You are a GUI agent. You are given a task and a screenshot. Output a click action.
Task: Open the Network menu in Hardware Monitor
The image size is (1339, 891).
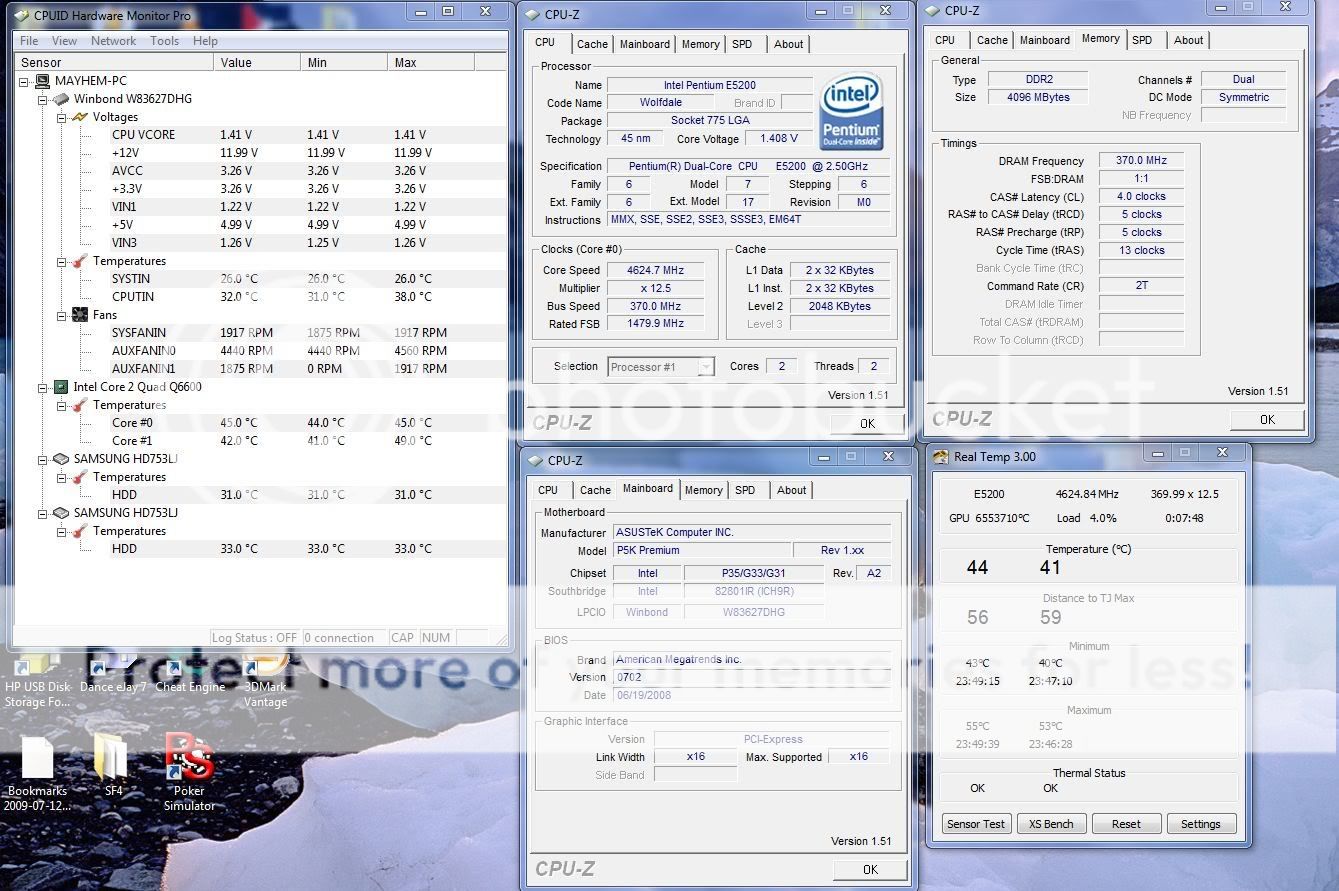(x=113, y=41)
